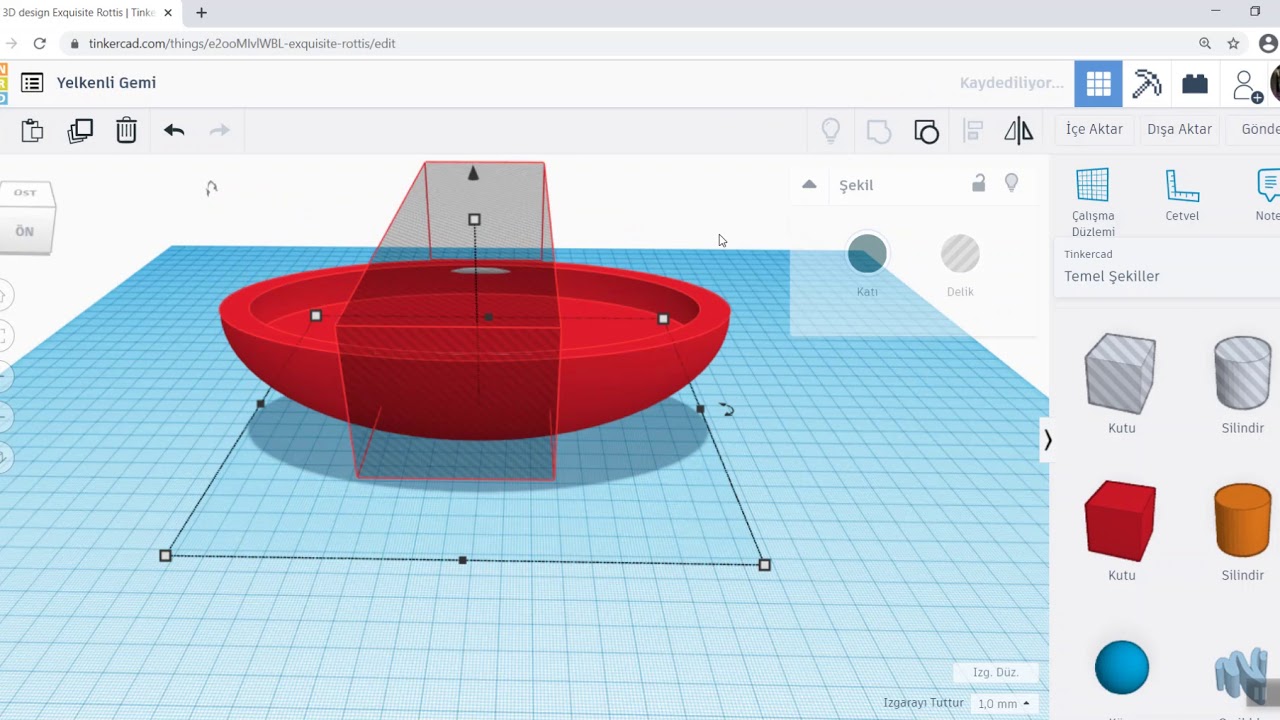The width and height of the screenshot is (1280, 720).
Task: Open the Notes speech bubble tool
Action: coord(1267,196)
